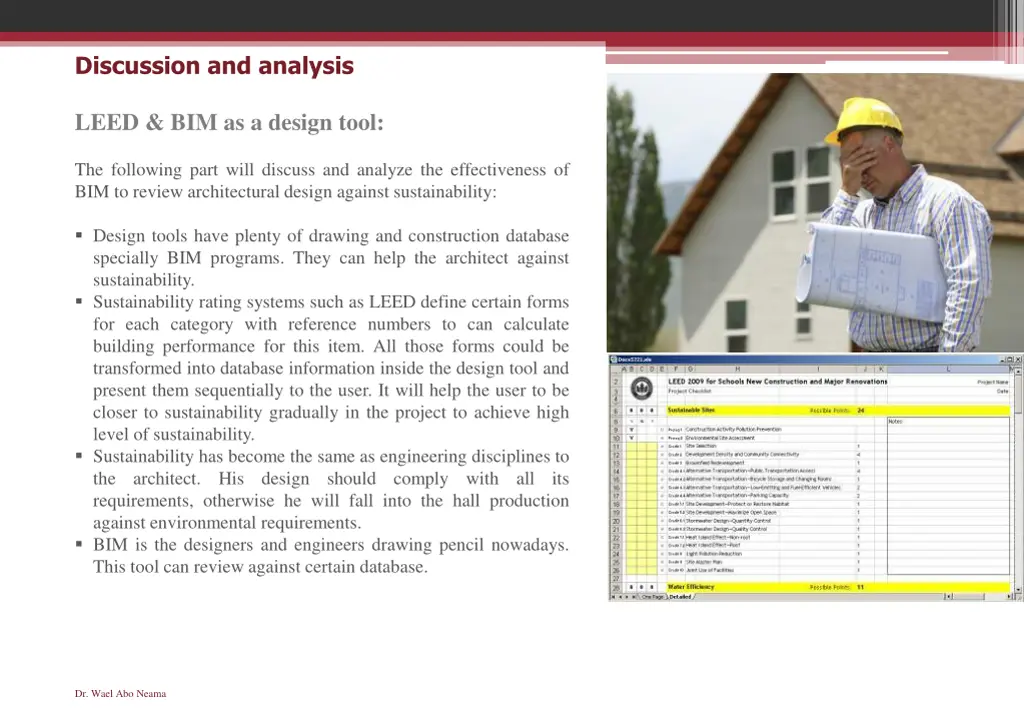Image resolution: width=1024 pixels, height=709 pixels.
Task: Click the bullet starting "BIM is the designers"
Action: pos(330,556)
